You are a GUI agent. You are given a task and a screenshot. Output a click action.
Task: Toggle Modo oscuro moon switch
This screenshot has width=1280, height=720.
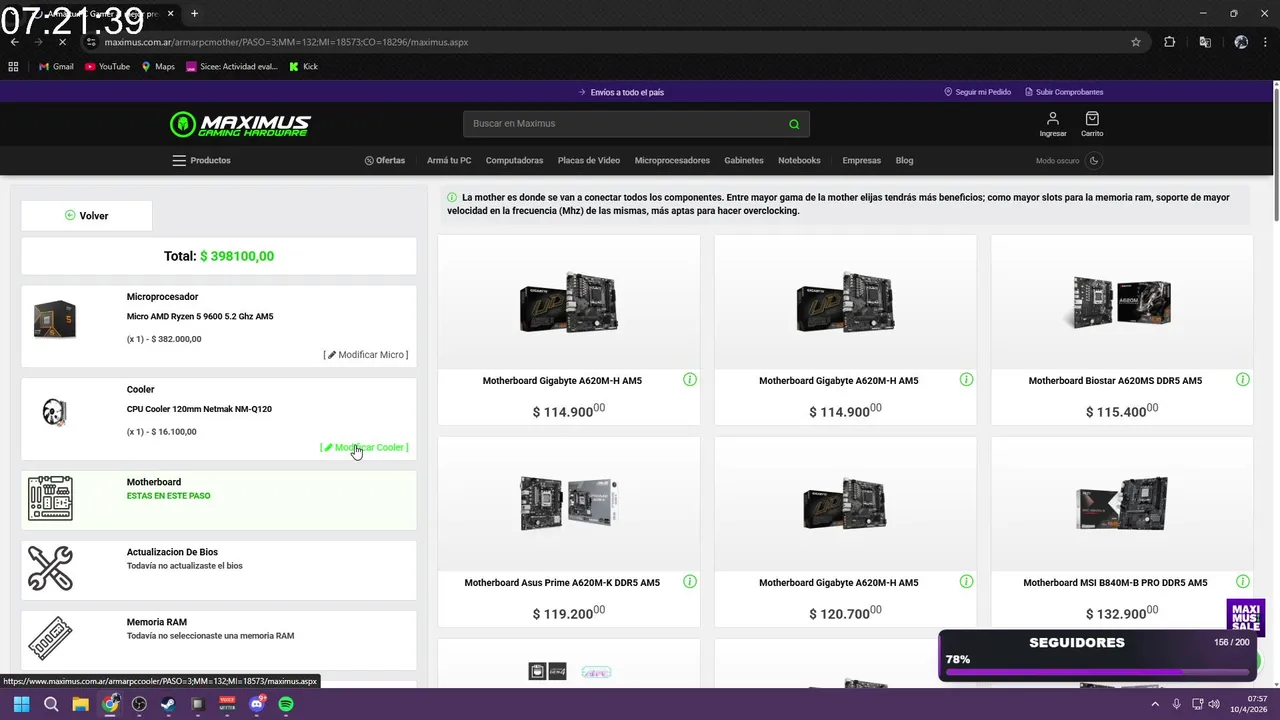(1094, 160)
